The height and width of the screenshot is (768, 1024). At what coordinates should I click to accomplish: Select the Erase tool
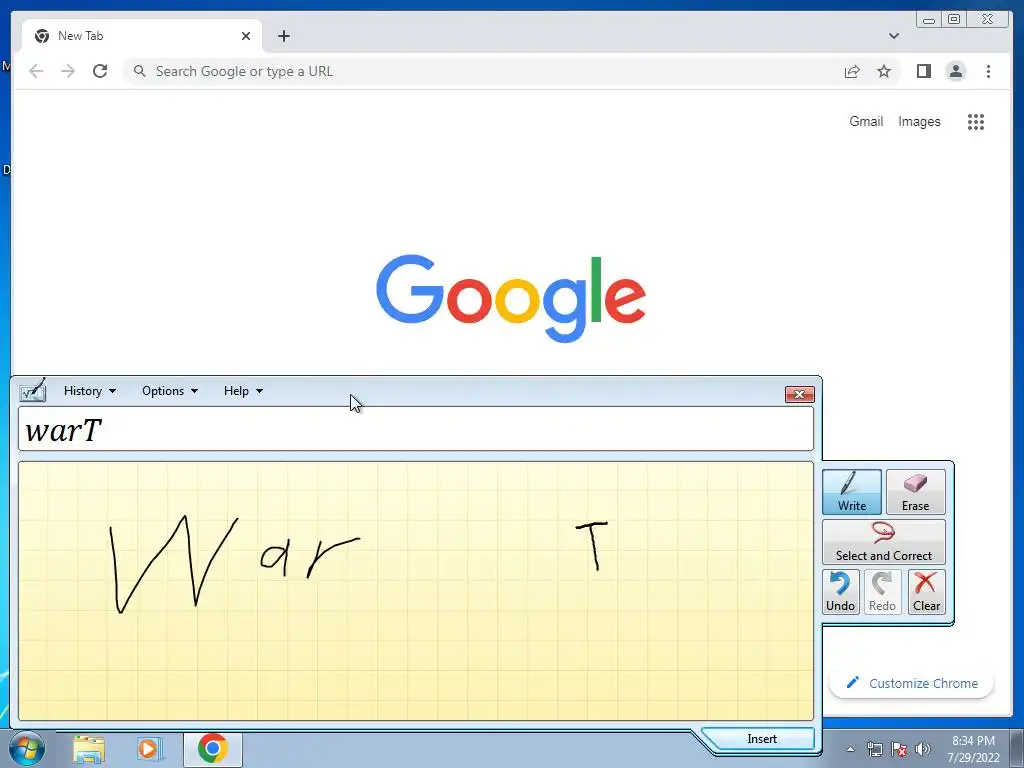(916, 492)
